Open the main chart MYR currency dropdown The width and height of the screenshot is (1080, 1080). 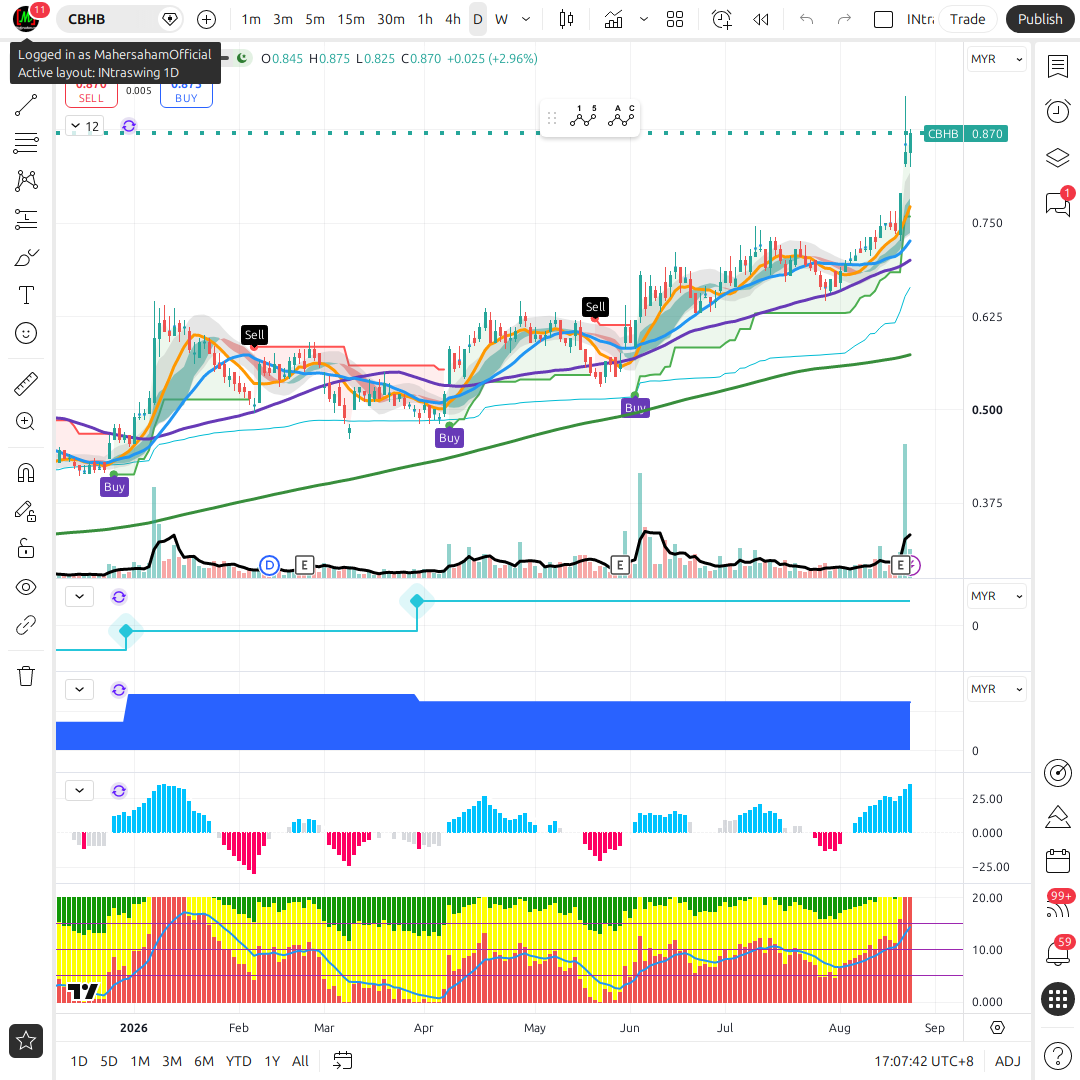[x=996, y=59]
